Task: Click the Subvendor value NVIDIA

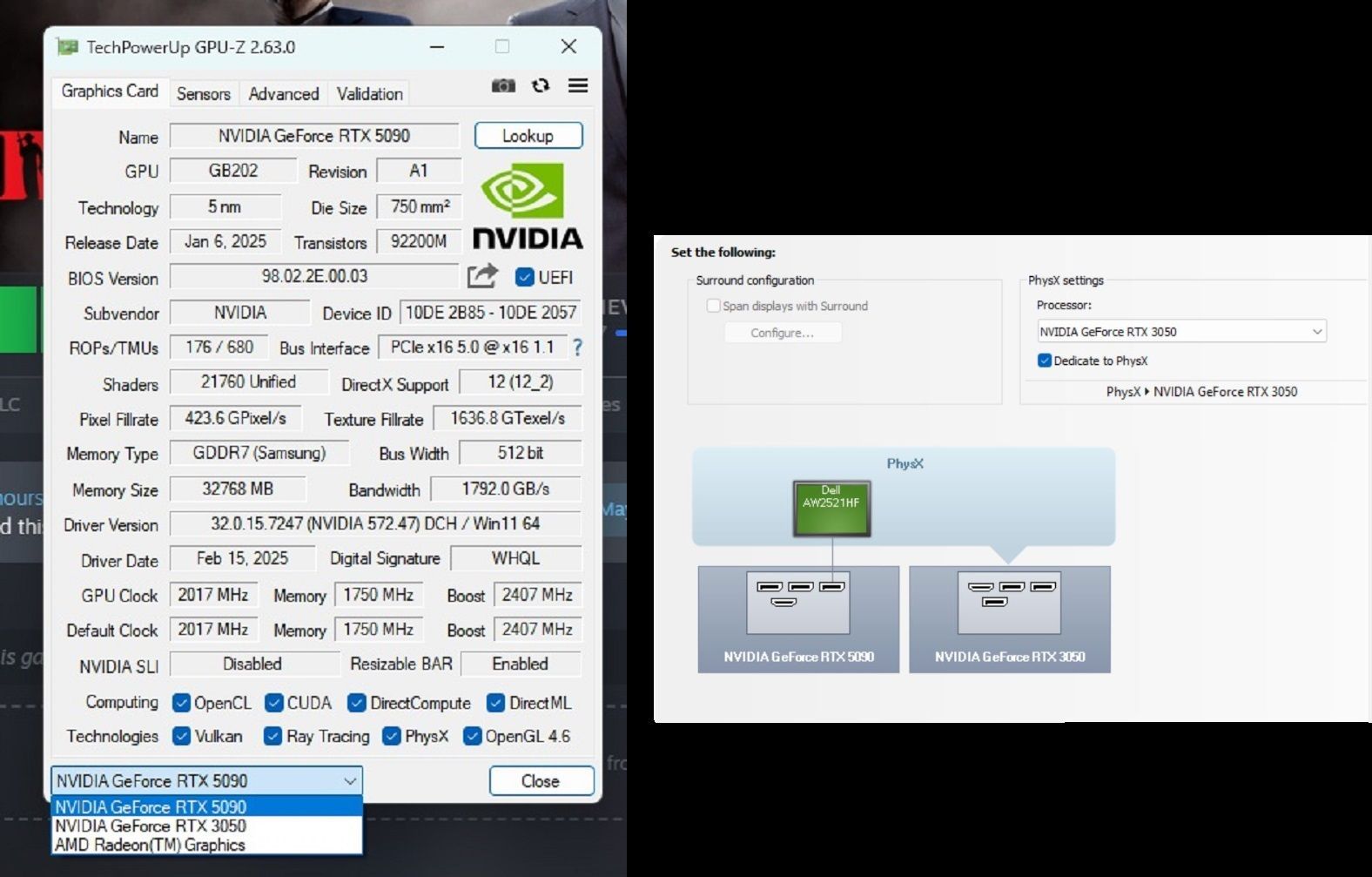Action: [x=240, y=312]
